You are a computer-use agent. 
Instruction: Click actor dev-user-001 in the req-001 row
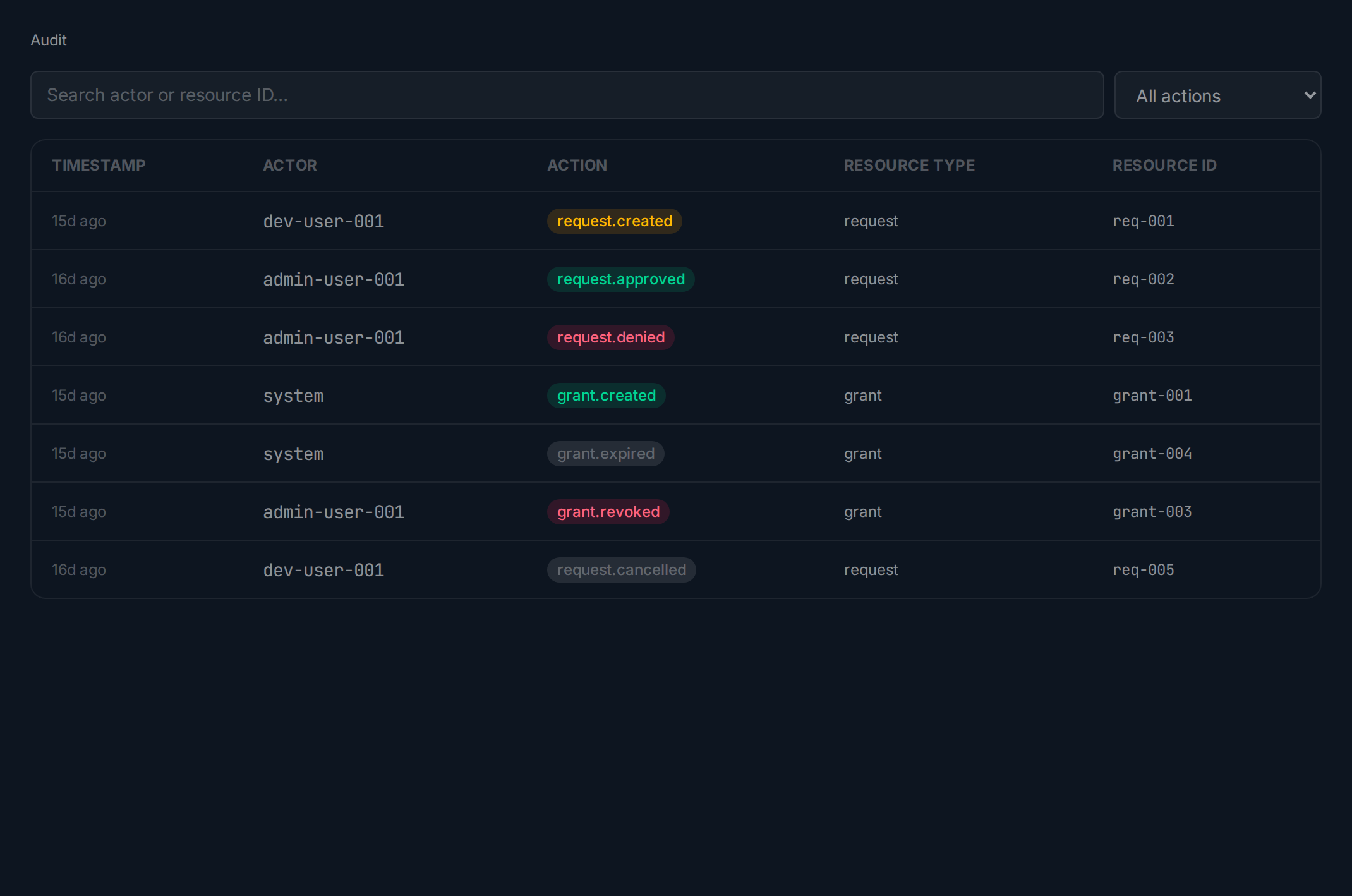[323, 221]
